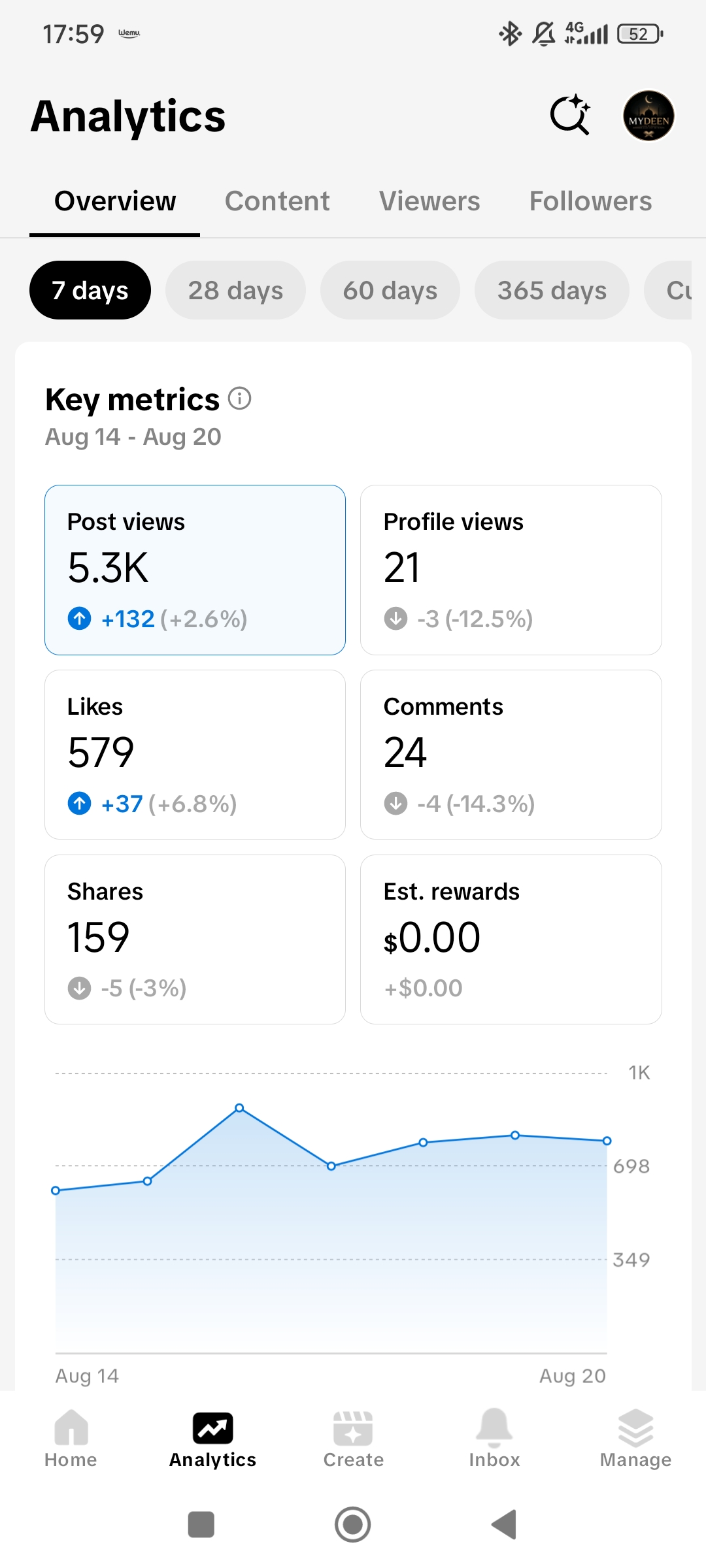This screenshot has width=706, height=1568.
Task: Tap Android back triangle button
Action: [504, 1524]
